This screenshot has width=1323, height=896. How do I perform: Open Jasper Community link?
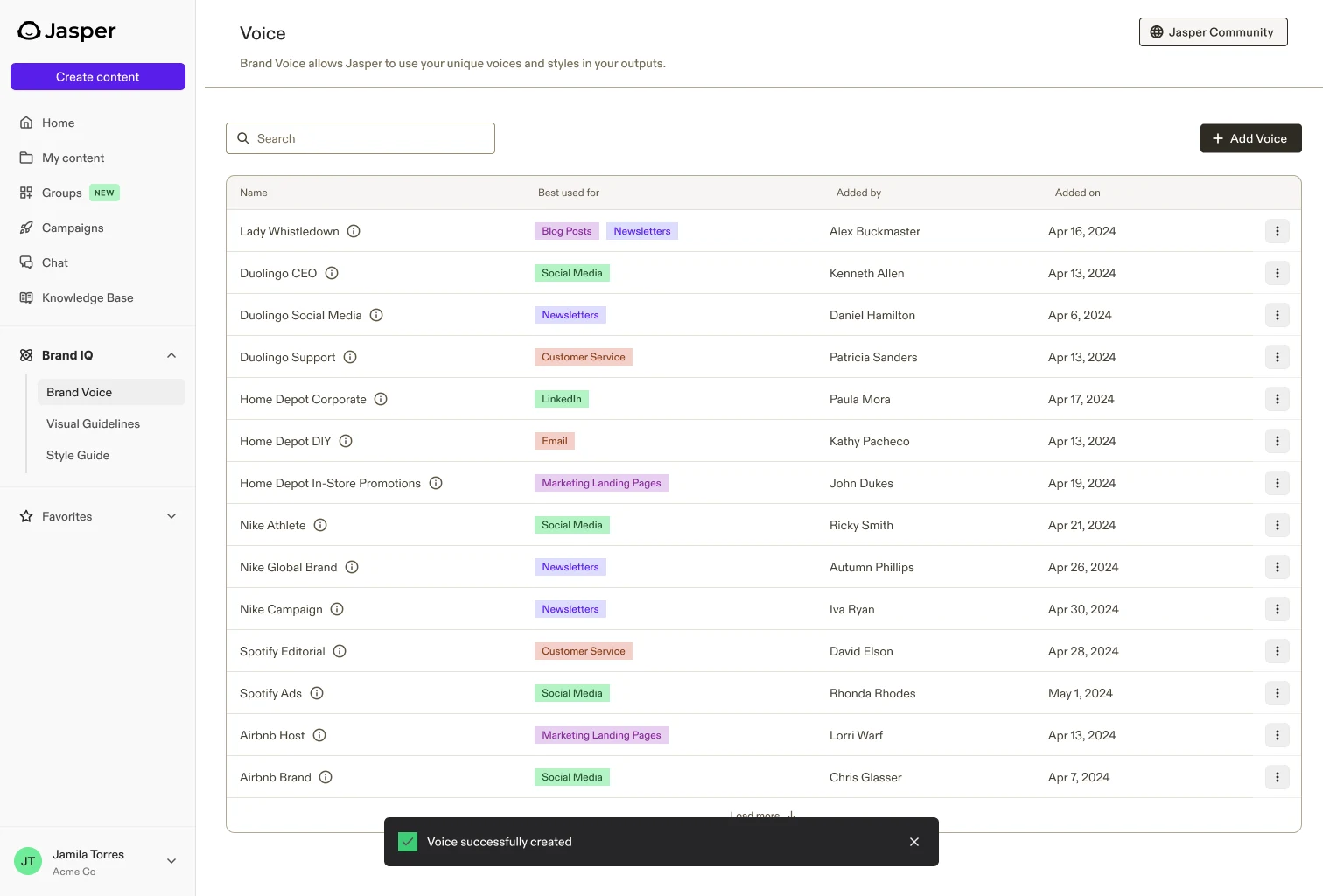click(x=1213, y=32)
